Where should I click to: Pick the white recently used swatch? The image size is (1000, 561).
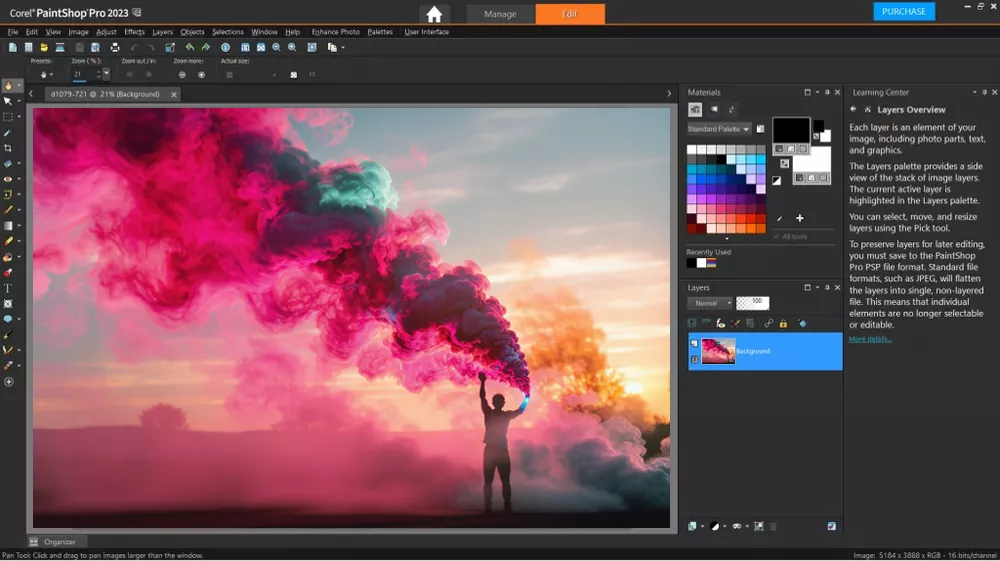coord(702,263)
